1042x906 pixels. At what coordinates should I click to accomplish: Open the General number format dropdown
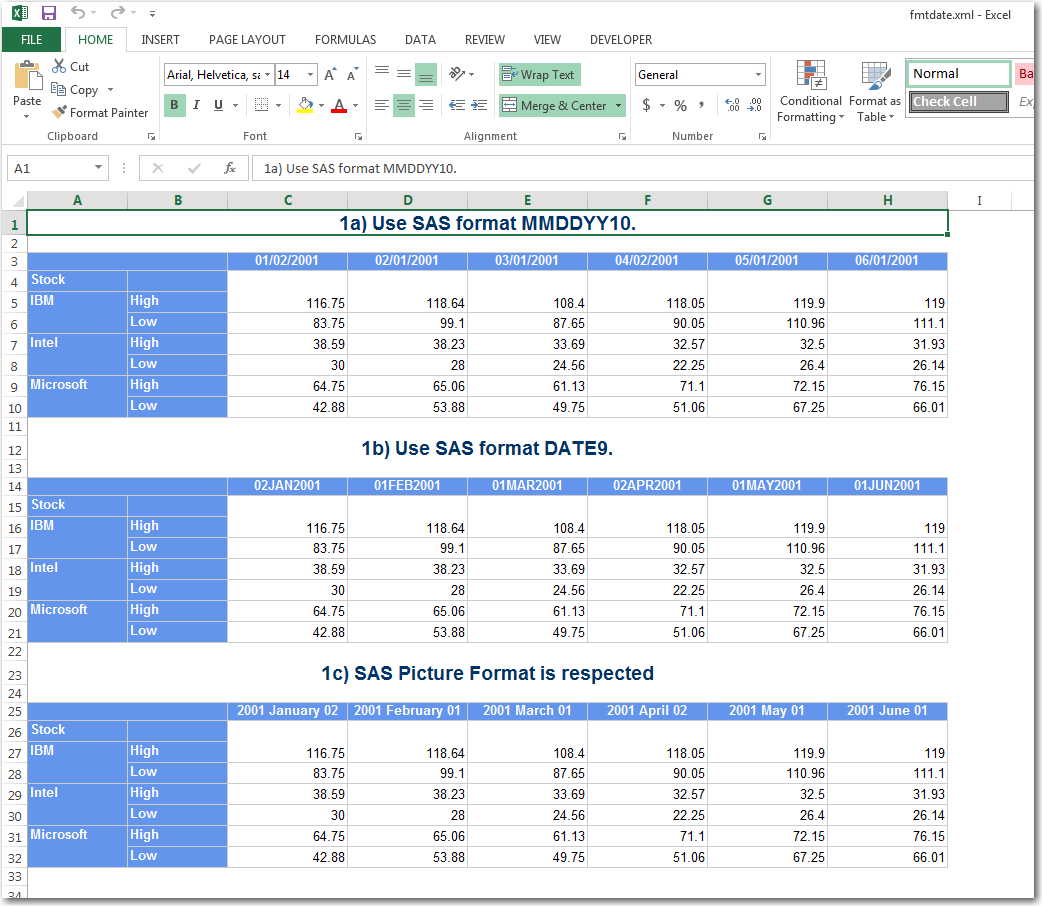[758, 75]
